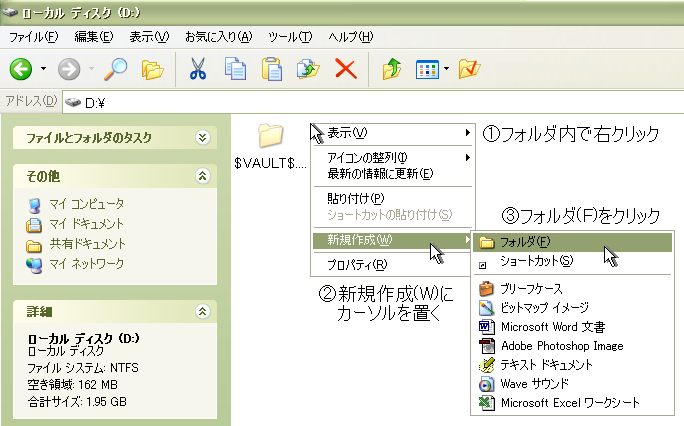Click the green Back arrow button

(22, 69)
